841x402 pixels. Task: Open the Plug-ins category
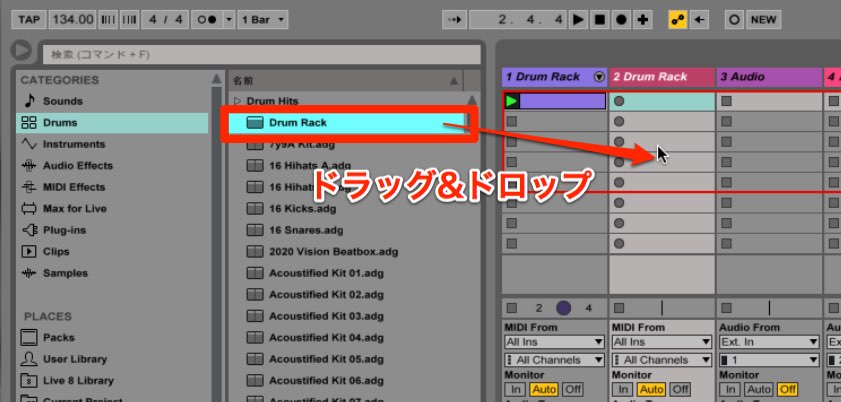pyautogui.click(x=64, y=230)
